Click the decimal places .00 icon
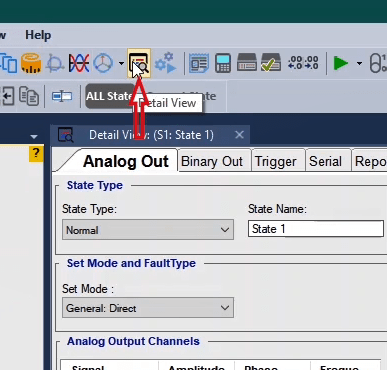This screenshot has height=370, width=387. [x=303, y=63]
